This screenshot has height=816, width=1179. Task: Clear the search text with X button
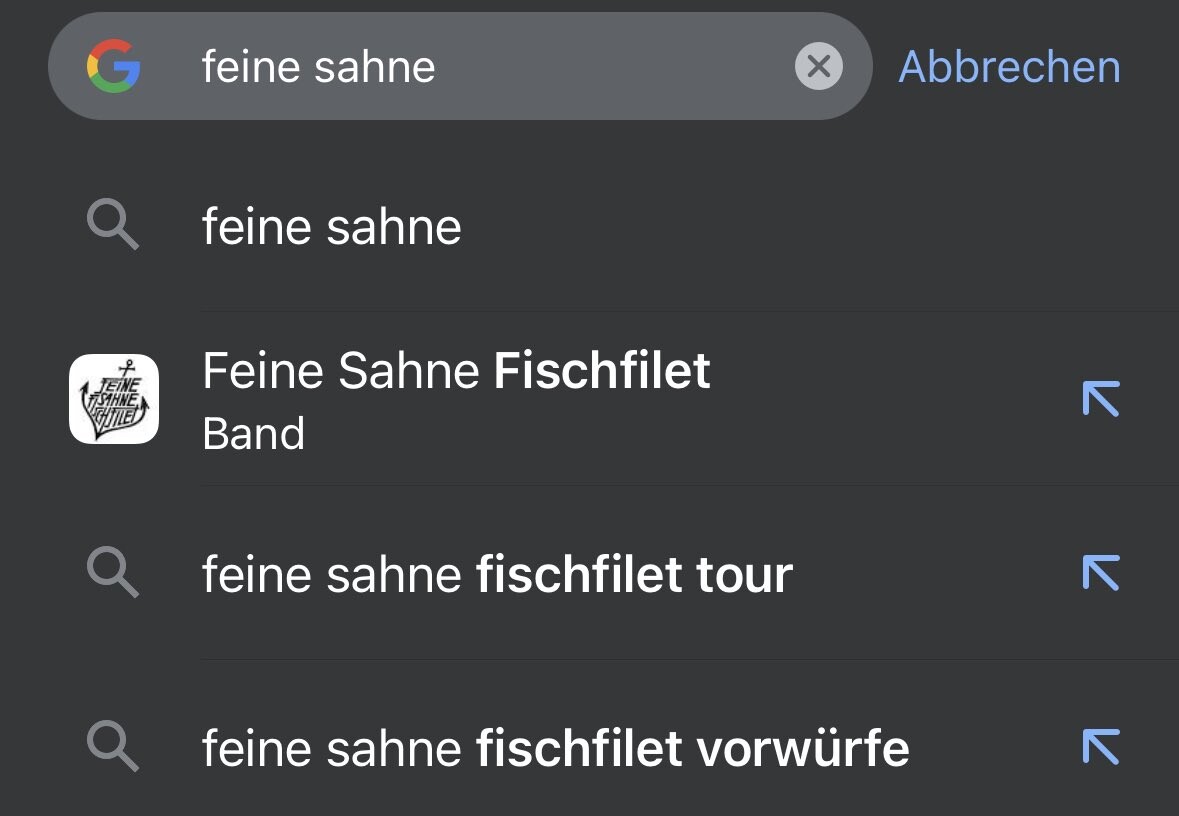(x=818, y=67)
